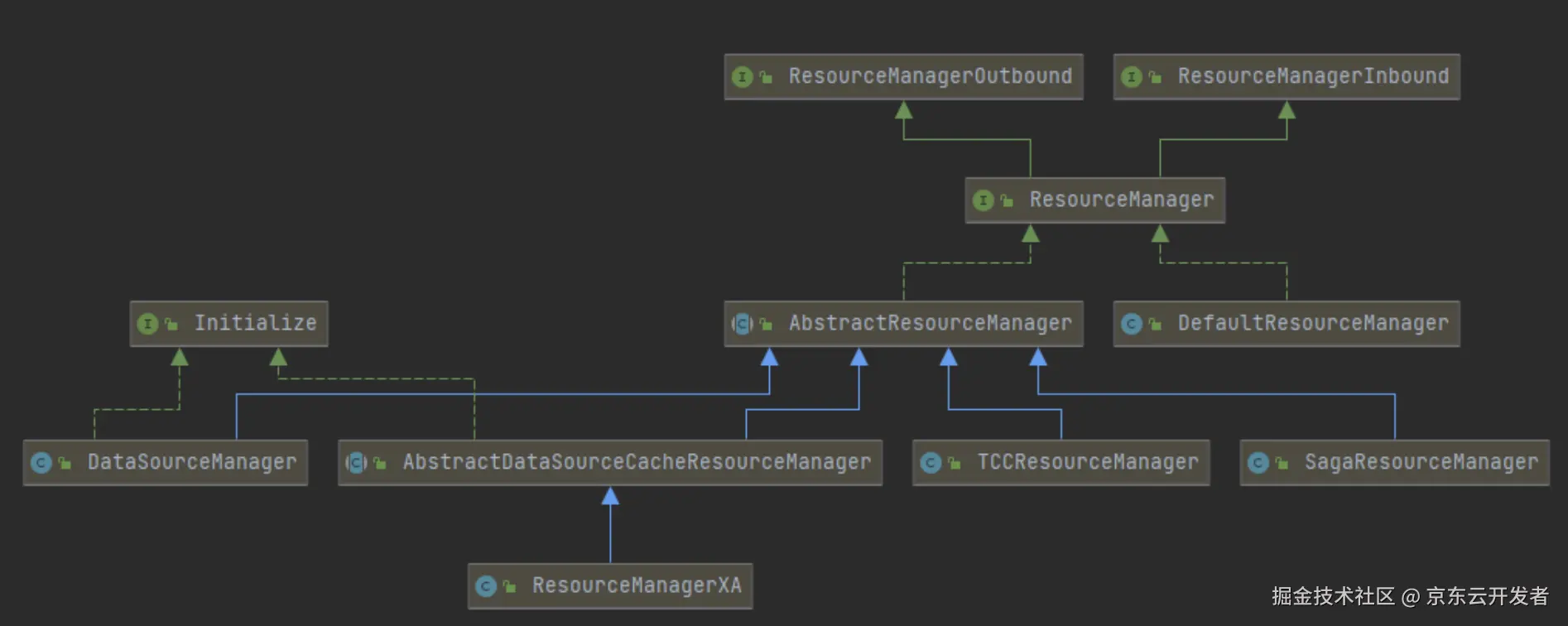Viewport: 1568px width, 626px height.
Task: Select the TCCResourceManager class label
Action: (x=1087, y=462)
